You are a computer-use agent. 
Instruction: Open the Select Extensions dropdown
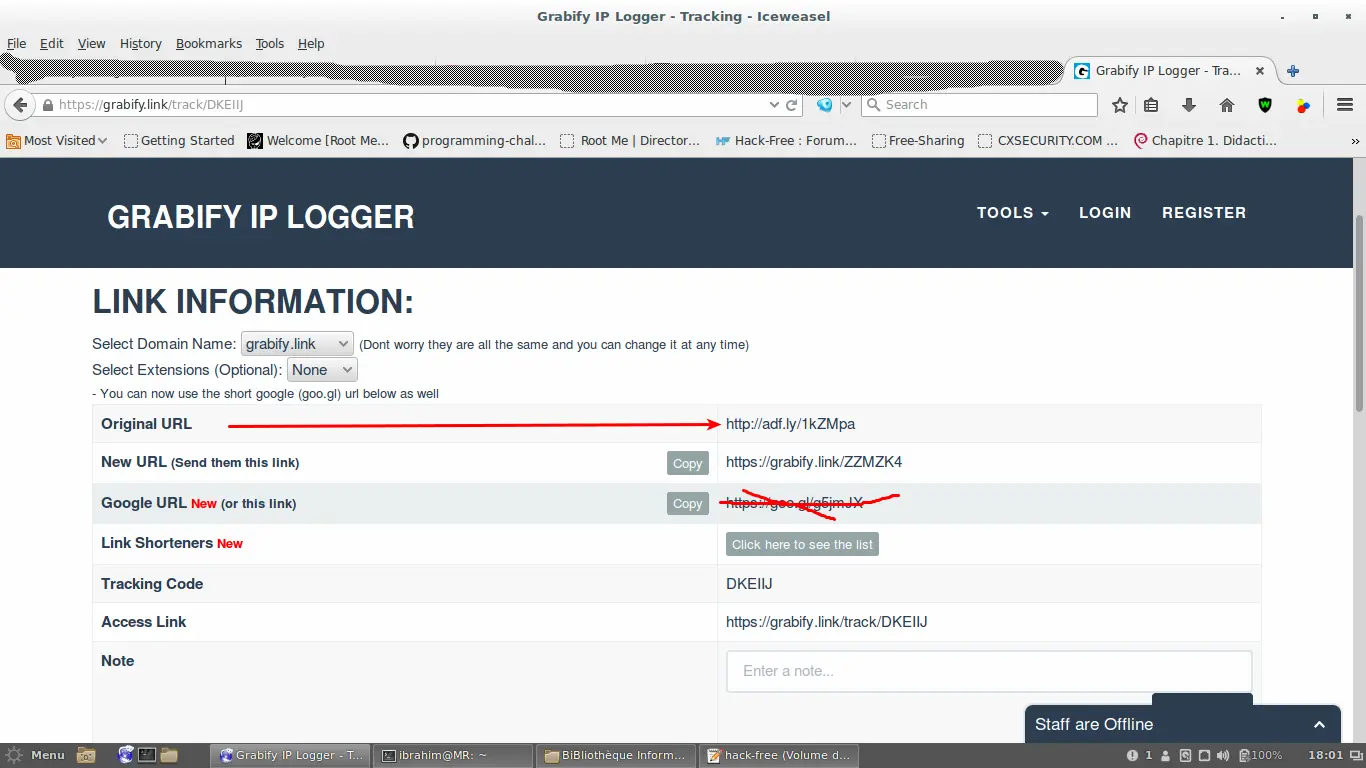point(321,369)
